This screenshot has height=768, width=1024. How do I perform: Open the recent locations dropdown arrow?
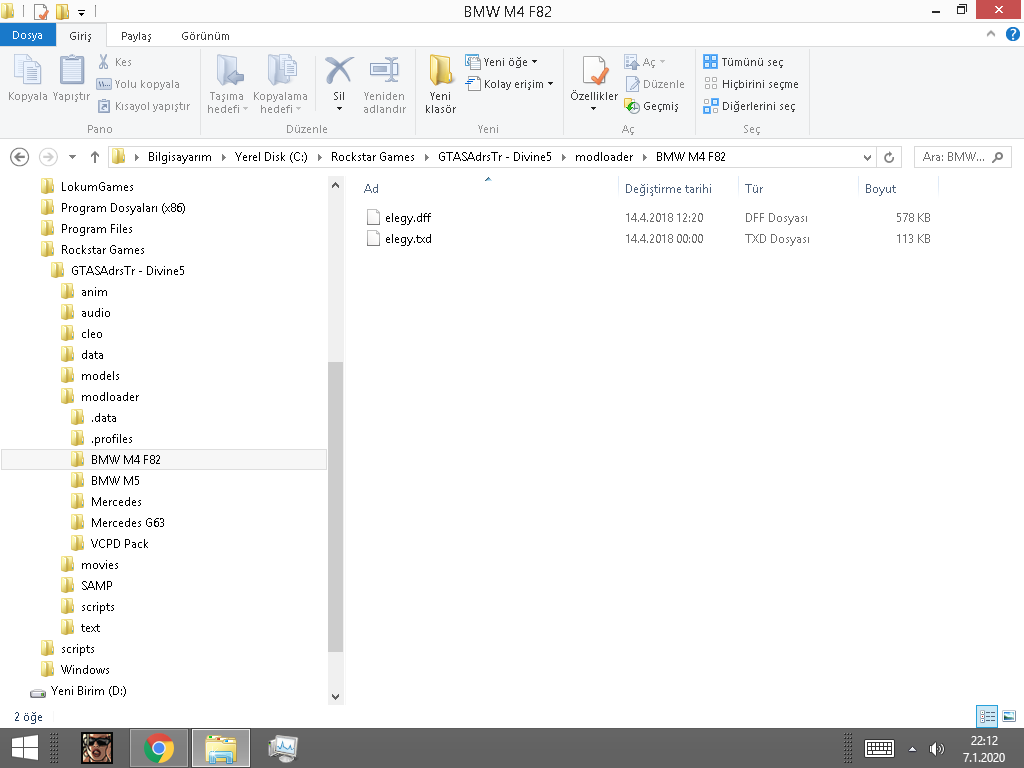pos(72,157)
